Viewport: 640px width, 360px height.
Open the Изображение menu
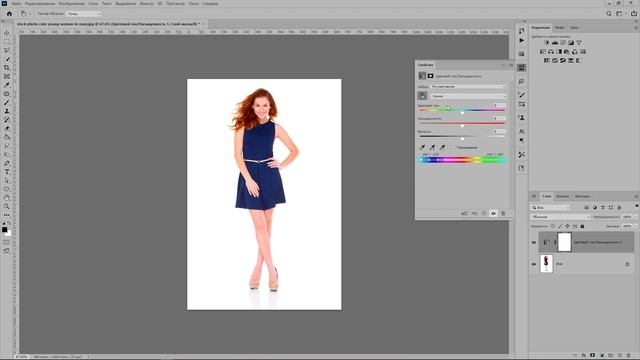pyautogui.click(x=71, y=3)
